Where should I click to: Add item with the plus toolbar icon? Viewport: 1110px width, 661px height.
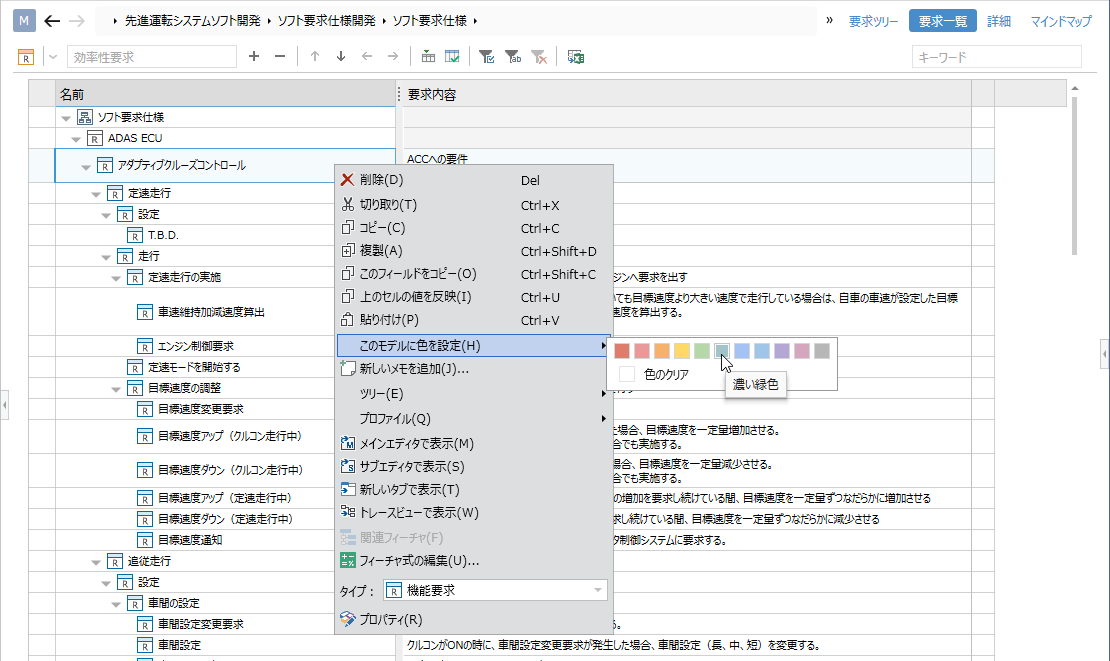[253, 57]
